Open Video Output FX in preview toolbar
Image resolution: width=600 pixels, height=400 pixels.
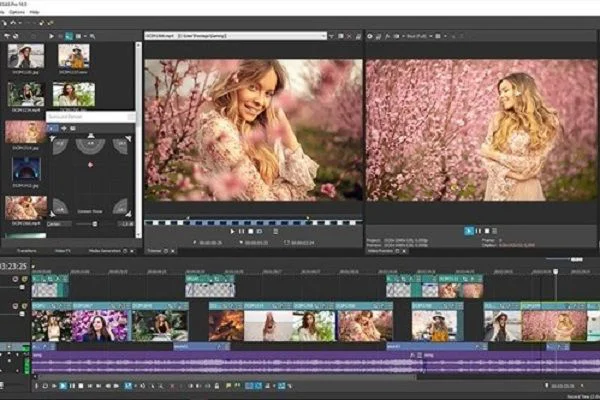click(x=387, y=36)
